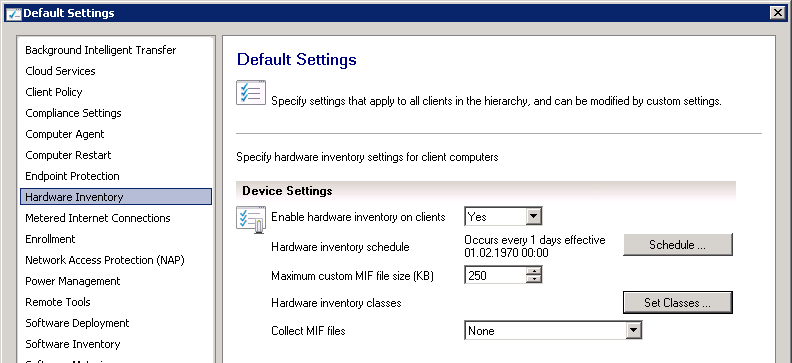Viewport: 792px width, 363px height.
Task: Click the Device Settings checklist icon
Action: pos(251,220)
